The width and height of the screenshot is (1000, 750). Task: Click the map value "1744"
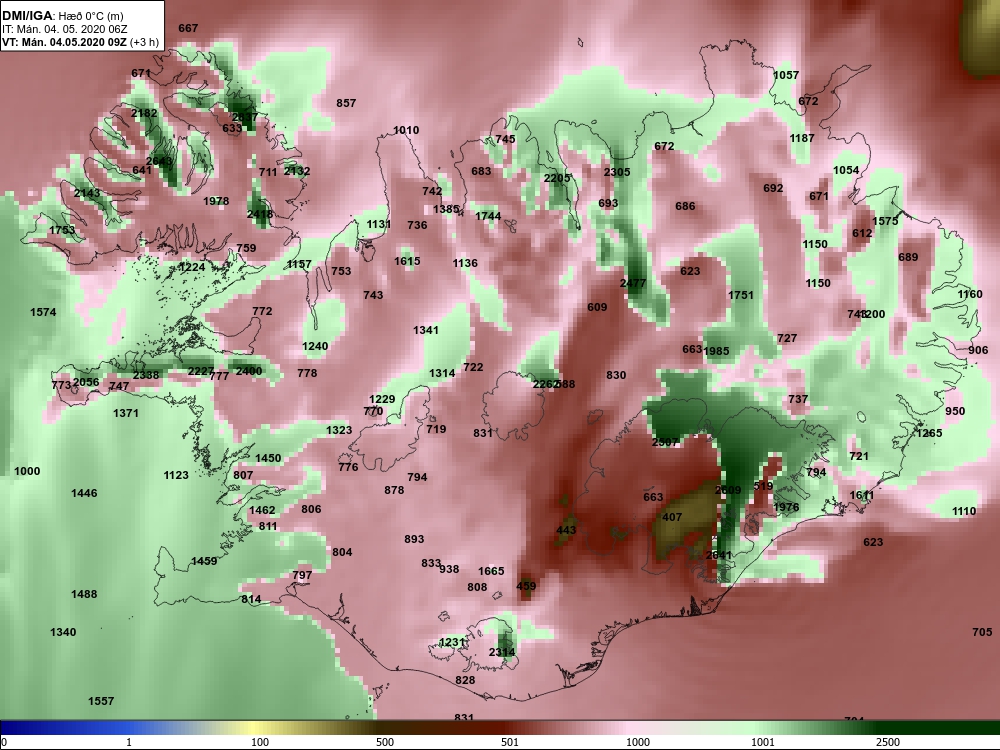click(x=488, y=216)
